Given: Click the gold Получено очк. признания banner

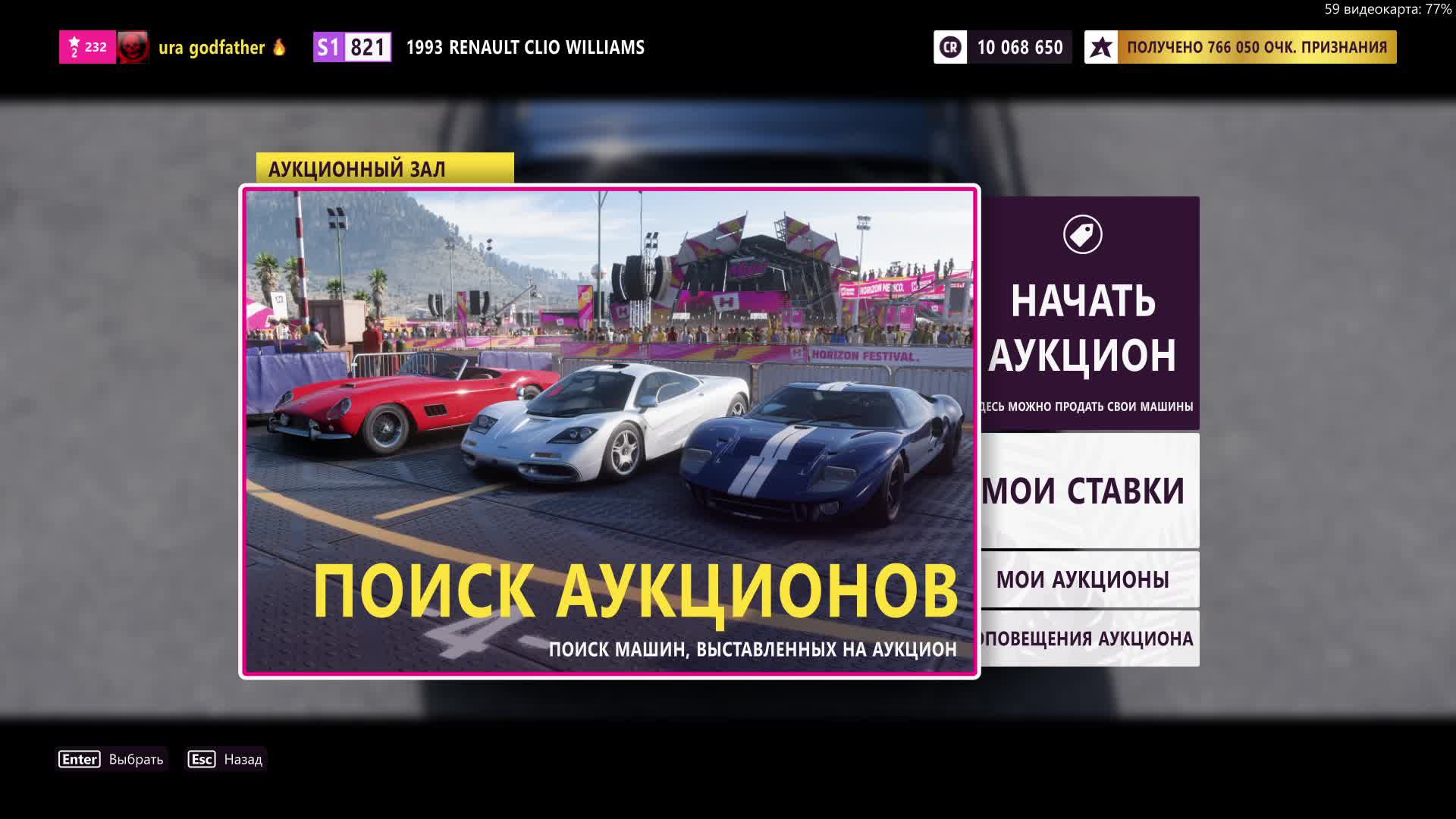Looking at the screenshot, I should 1256,47.
